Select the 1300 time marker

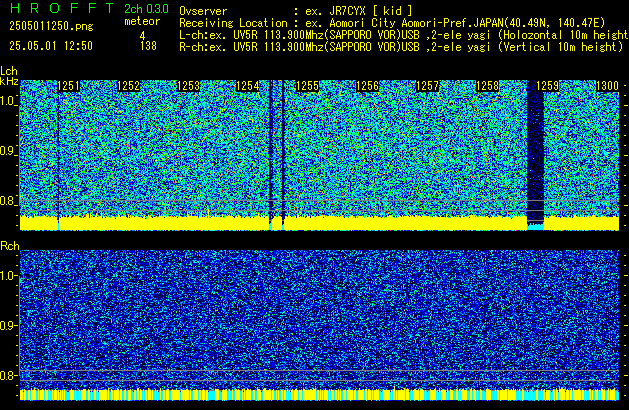coord(607,86)
